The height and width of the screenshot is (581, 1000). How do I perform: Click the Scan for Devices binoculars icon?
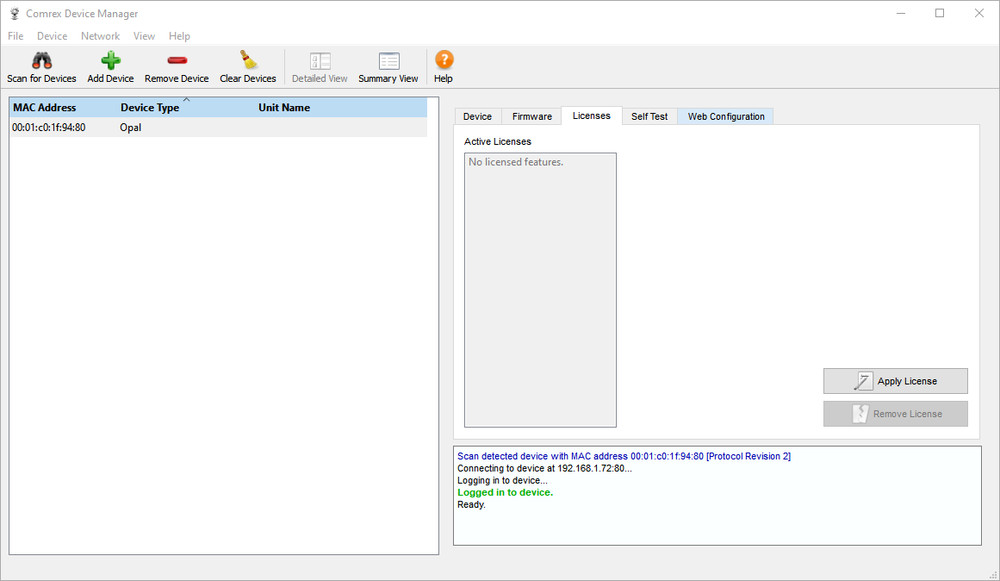click(41, 61)
